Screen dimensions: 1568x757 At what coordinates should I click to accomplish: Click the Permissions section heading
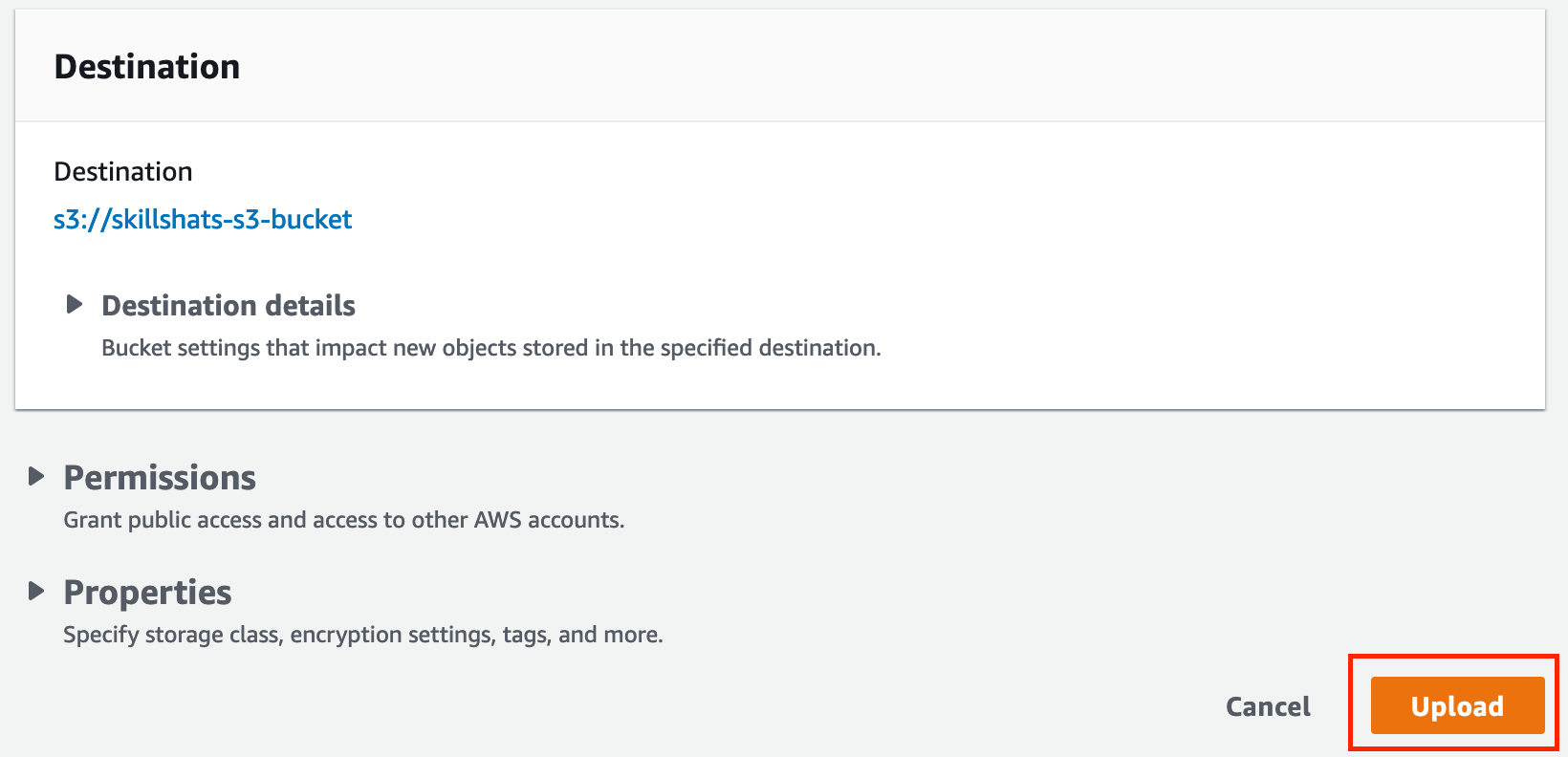[159, 477]
